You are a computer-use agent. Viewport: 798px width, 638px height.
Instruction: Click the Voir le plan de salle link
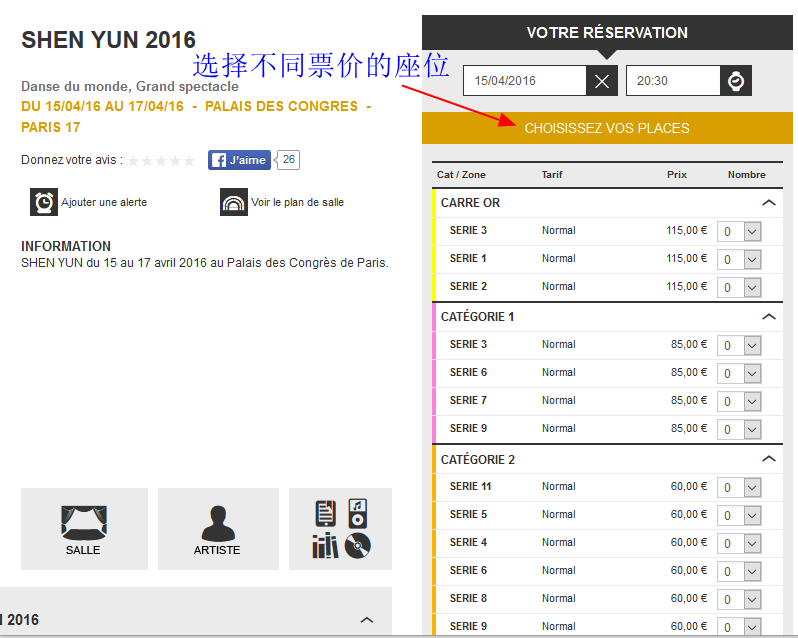(297, 202)
